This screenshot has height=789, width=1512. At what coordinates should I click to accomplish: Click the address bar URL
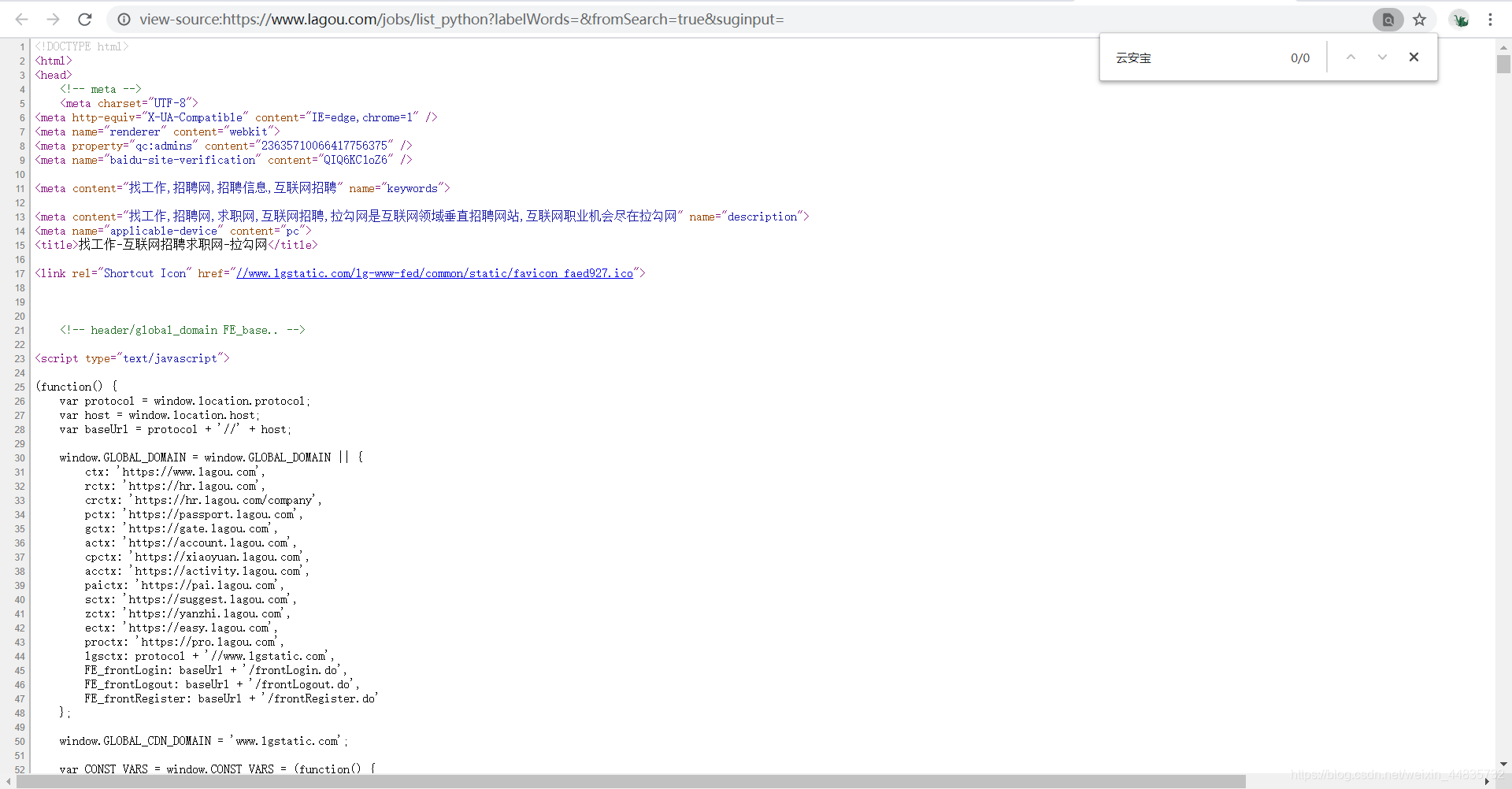pos(461,19)
